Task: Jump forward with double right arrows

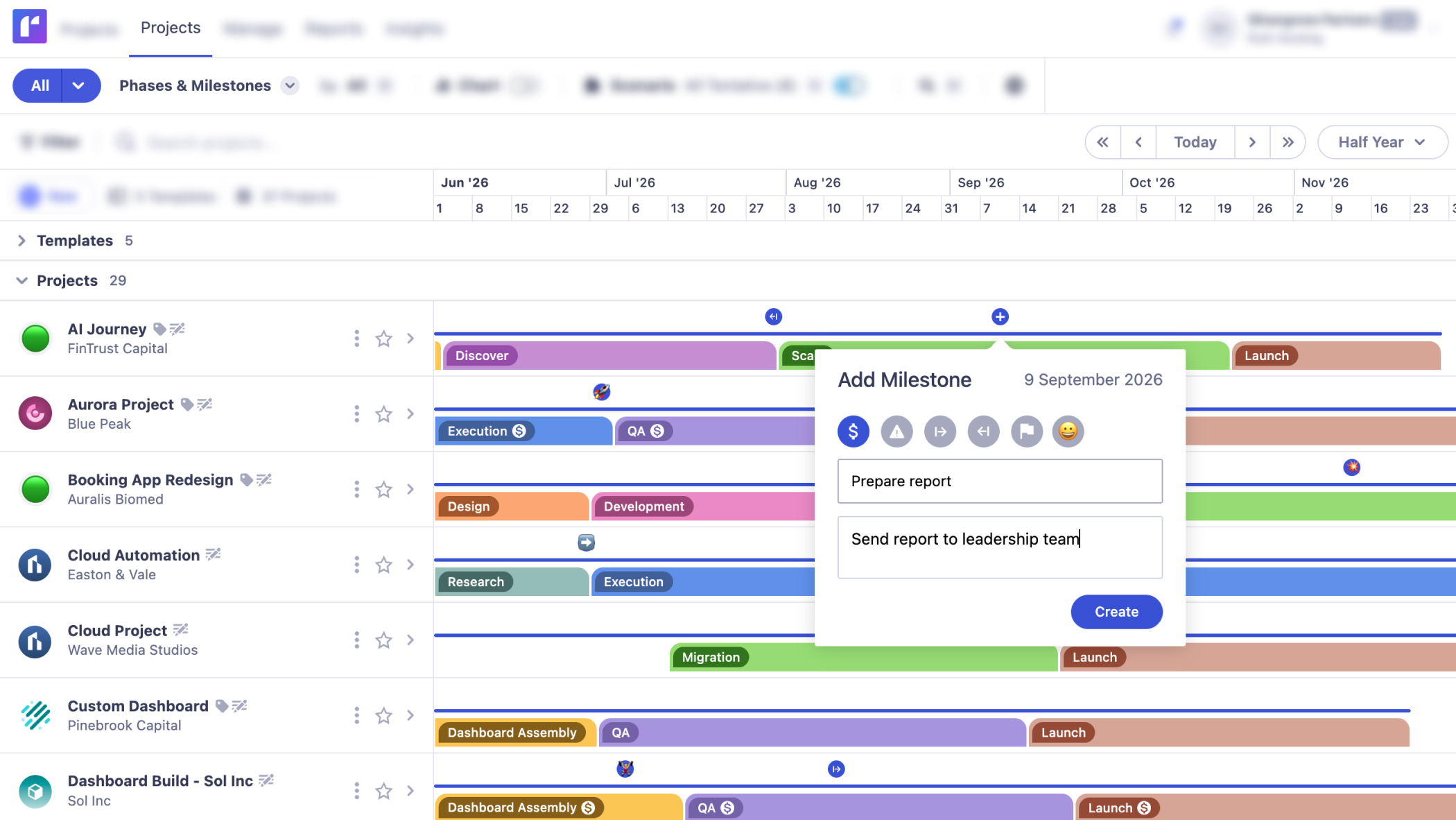Action: pos(1288,142)
